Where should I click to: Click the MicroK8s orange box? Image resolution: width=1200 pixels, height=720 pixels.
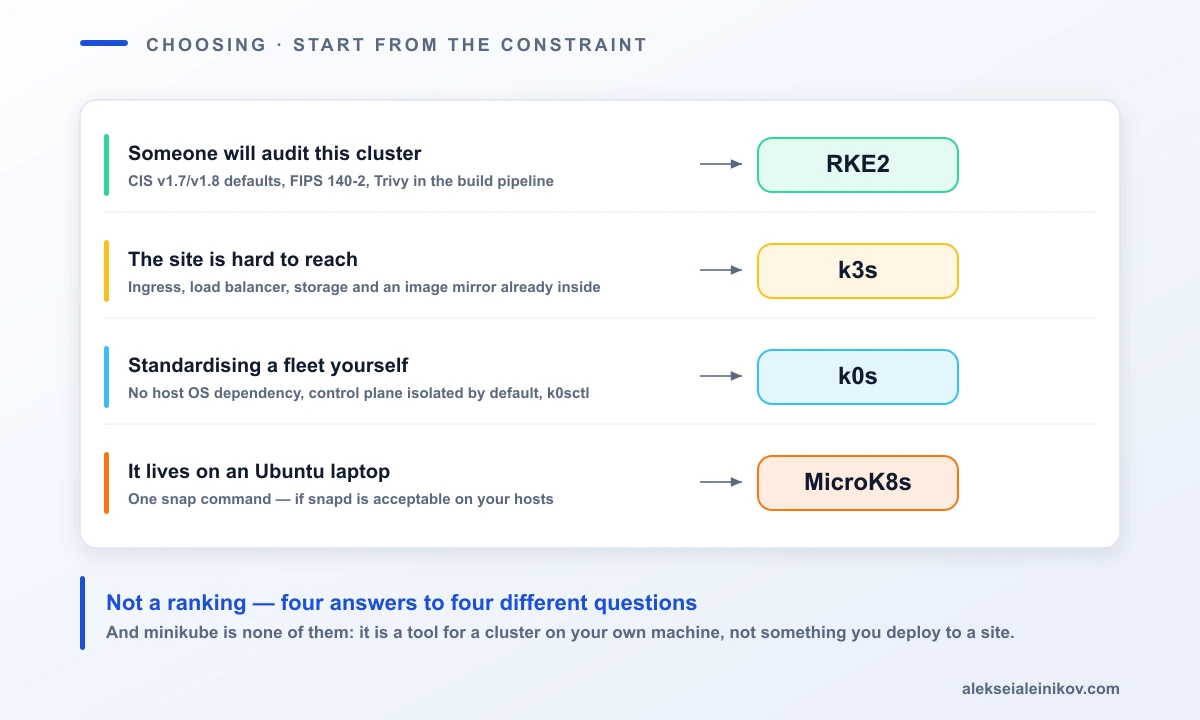tap(858, 483)
